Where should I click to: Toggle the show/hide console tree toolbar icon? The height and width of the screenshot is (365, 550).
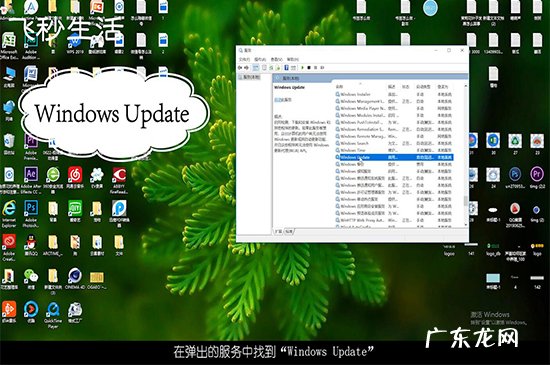tap(256, 68)
